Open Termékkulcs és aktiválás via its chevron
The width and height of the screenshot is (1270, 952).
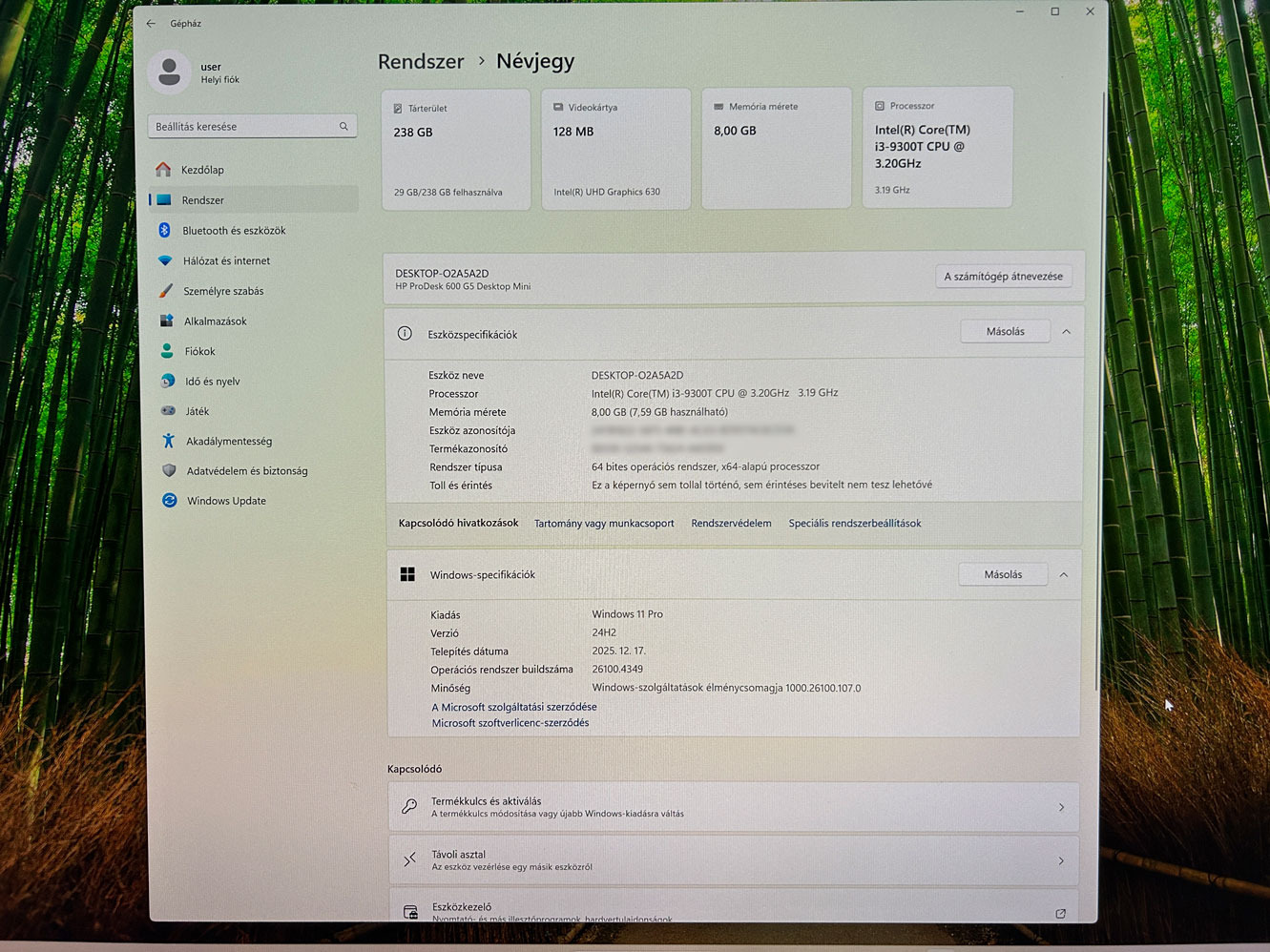click(x=1061, y=807)
